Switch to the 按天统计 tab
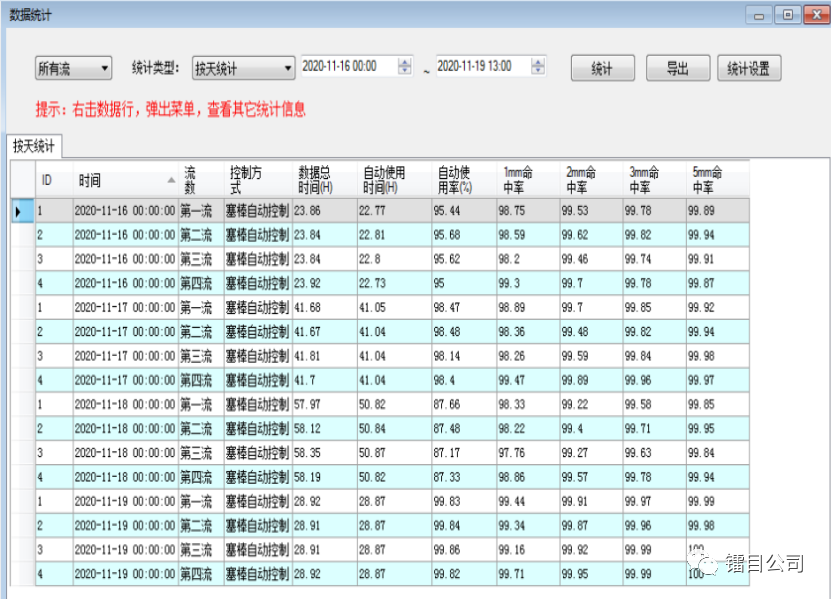This screenshot has width=831, height=599. pos(34,146)
